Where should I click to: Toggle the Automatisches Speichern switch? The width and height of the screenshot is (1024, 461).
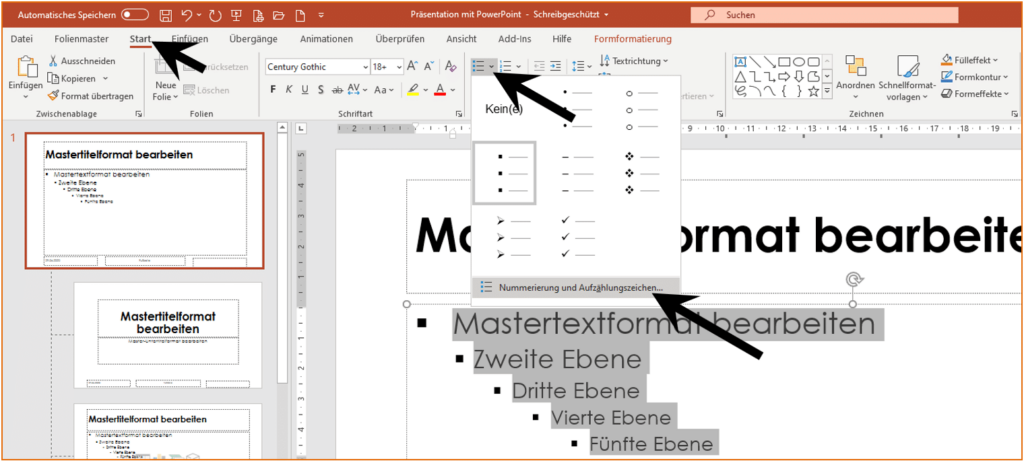(135, 14)
